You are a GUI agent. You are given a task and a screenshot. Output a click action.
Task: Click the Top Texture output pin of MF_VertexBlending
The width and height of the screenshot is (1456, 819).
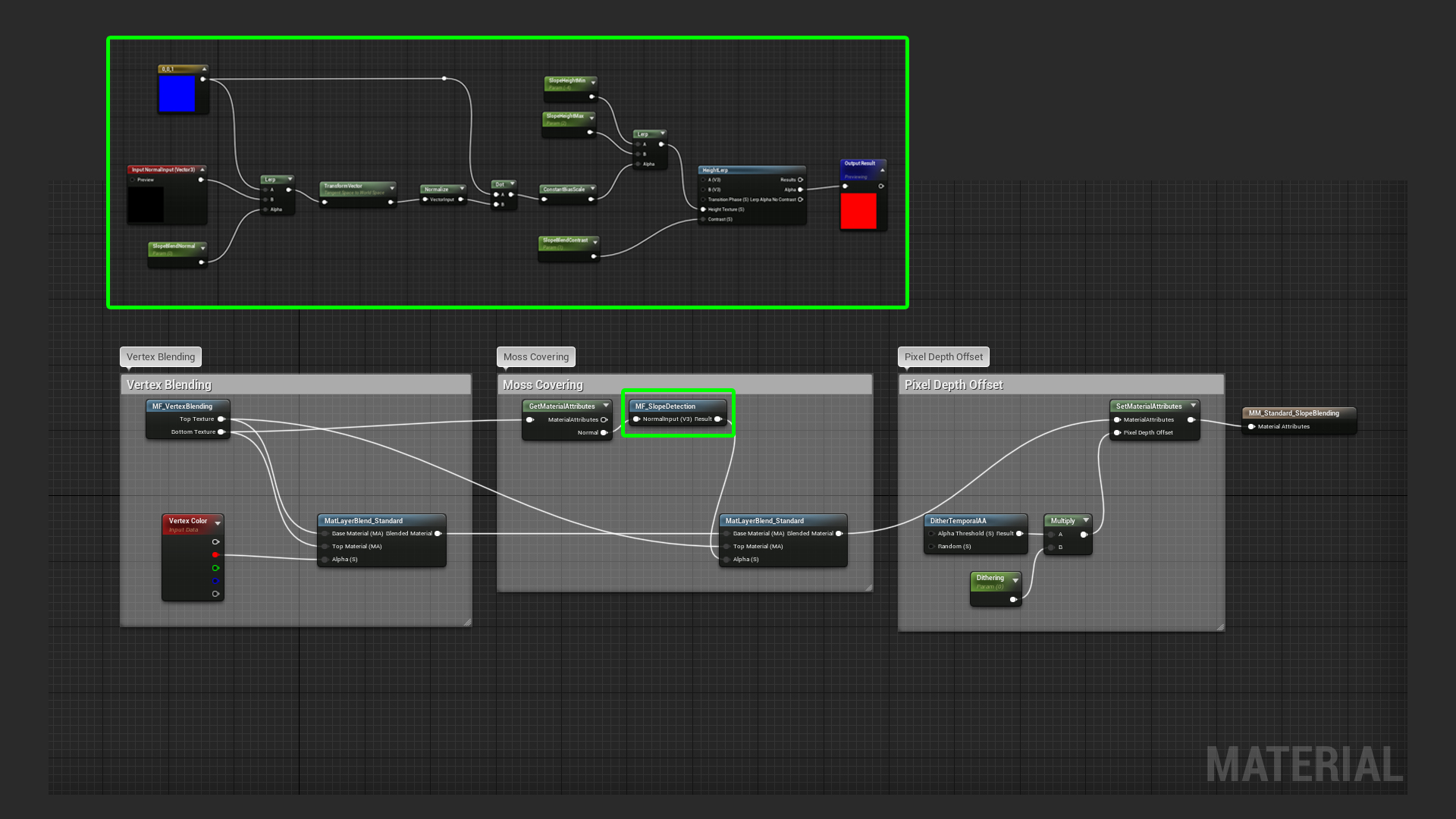[x=221, y=419]
